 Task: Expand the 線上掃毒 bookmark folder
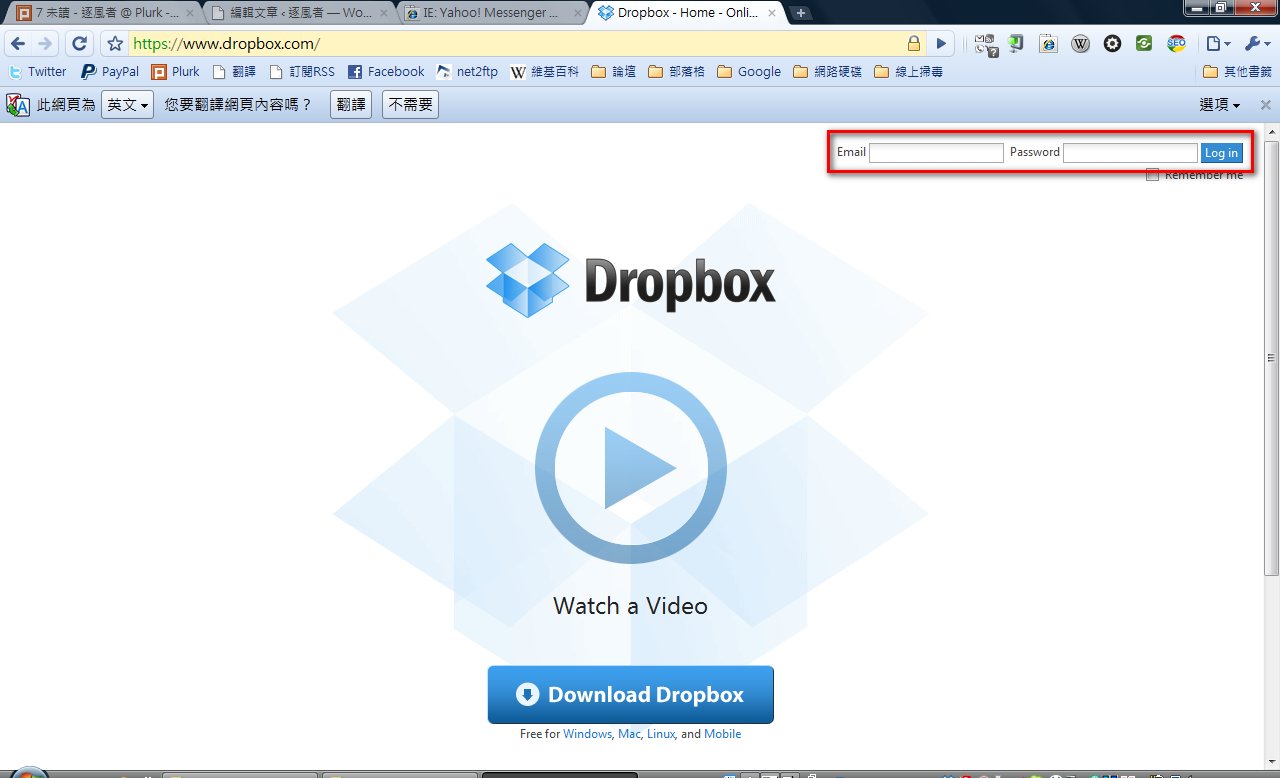908,72
